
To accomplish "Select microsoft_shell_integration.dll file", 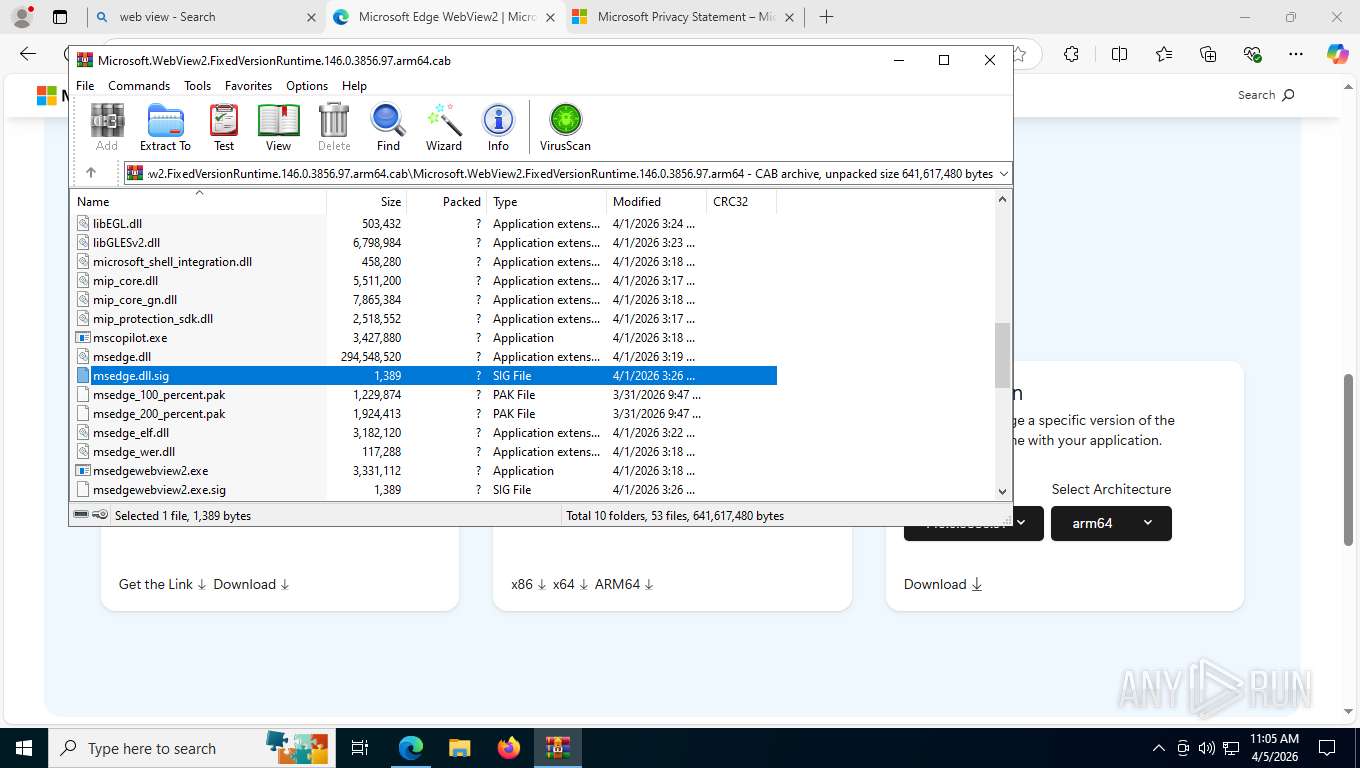I will (x=424, y=262).
